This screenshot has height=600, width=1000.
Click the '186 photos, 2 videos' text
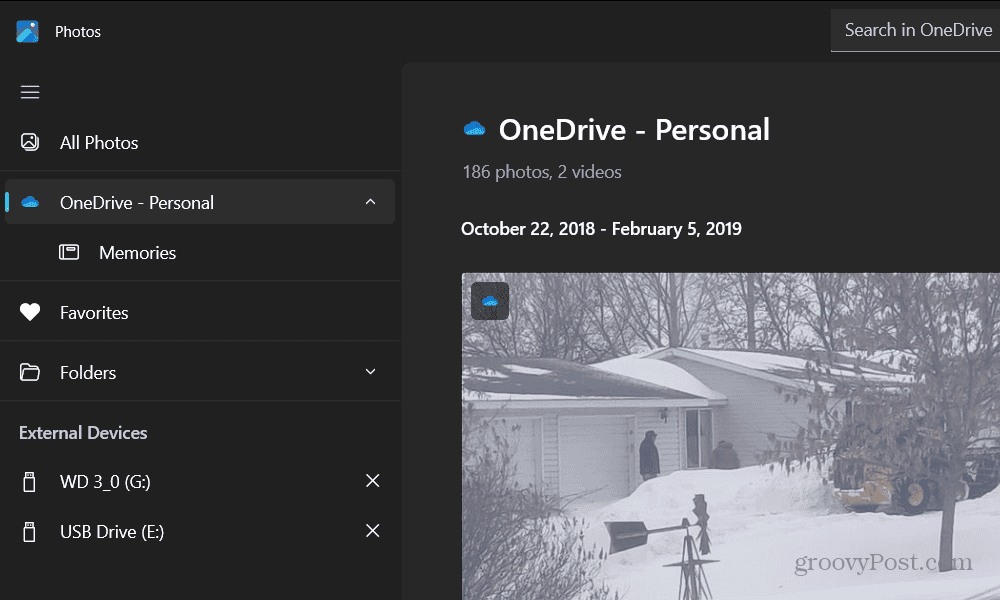[x=542, y=172]
